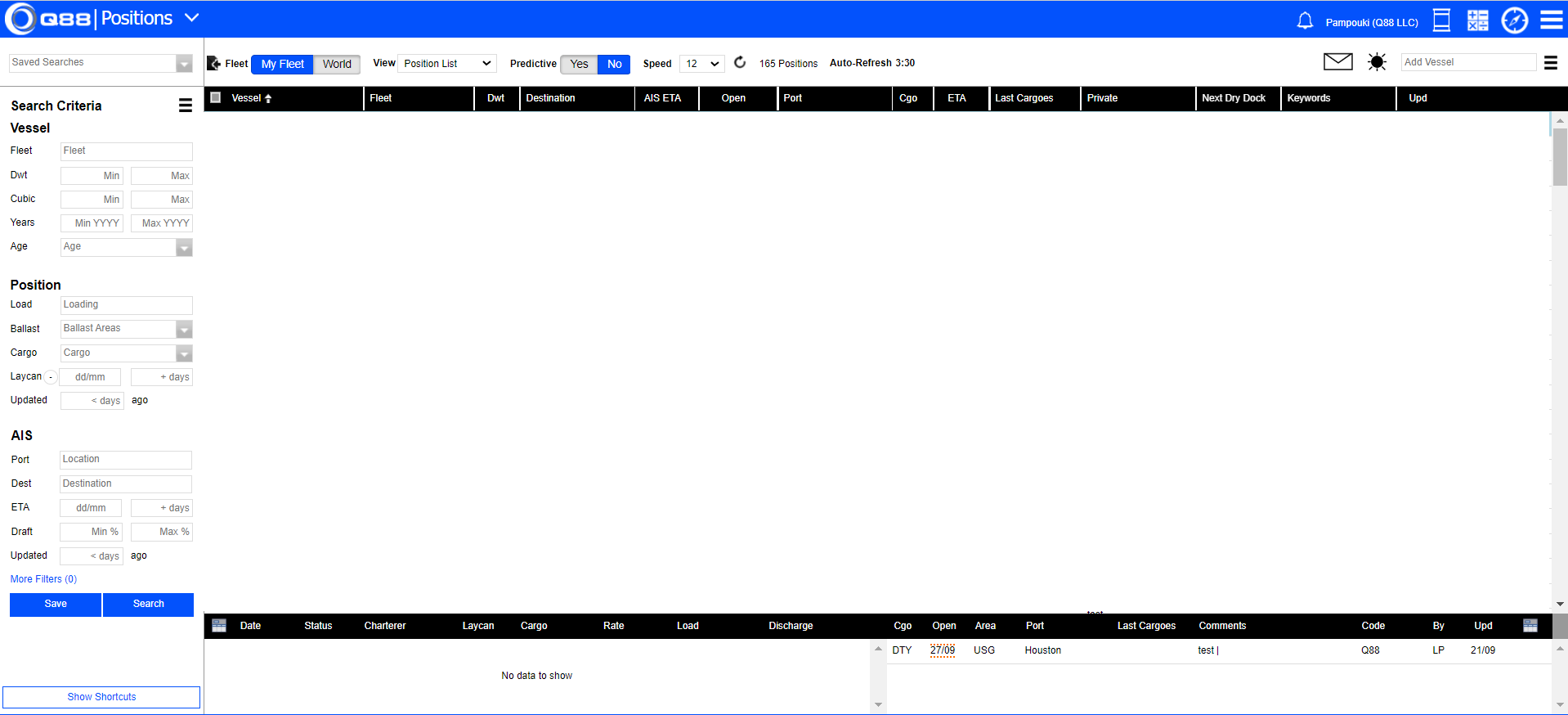The height and width of the screenshot is (715, 1568).
Task: Sort by the Destination column header
Action: click(x=550, y=98)
